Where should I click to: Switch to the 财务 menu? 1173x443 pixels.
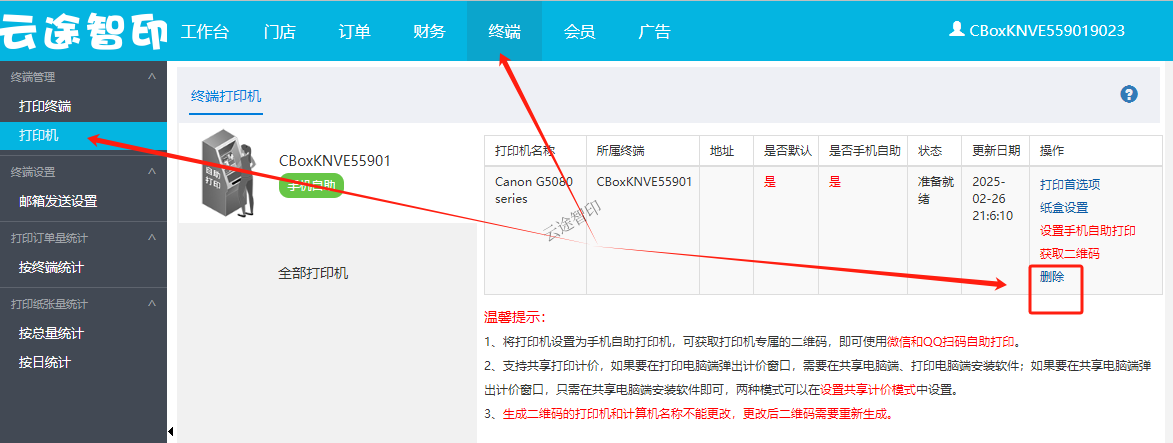coord(429,32)
